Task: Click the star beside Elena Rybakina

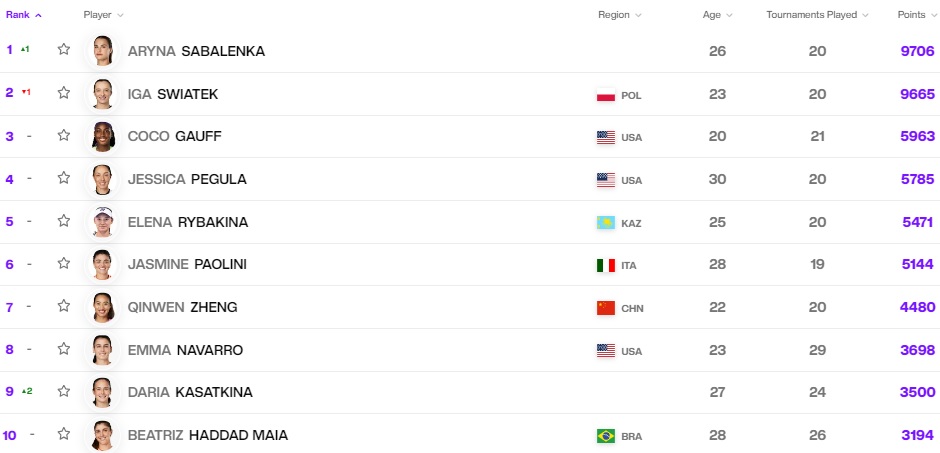Action: (64, 221)
